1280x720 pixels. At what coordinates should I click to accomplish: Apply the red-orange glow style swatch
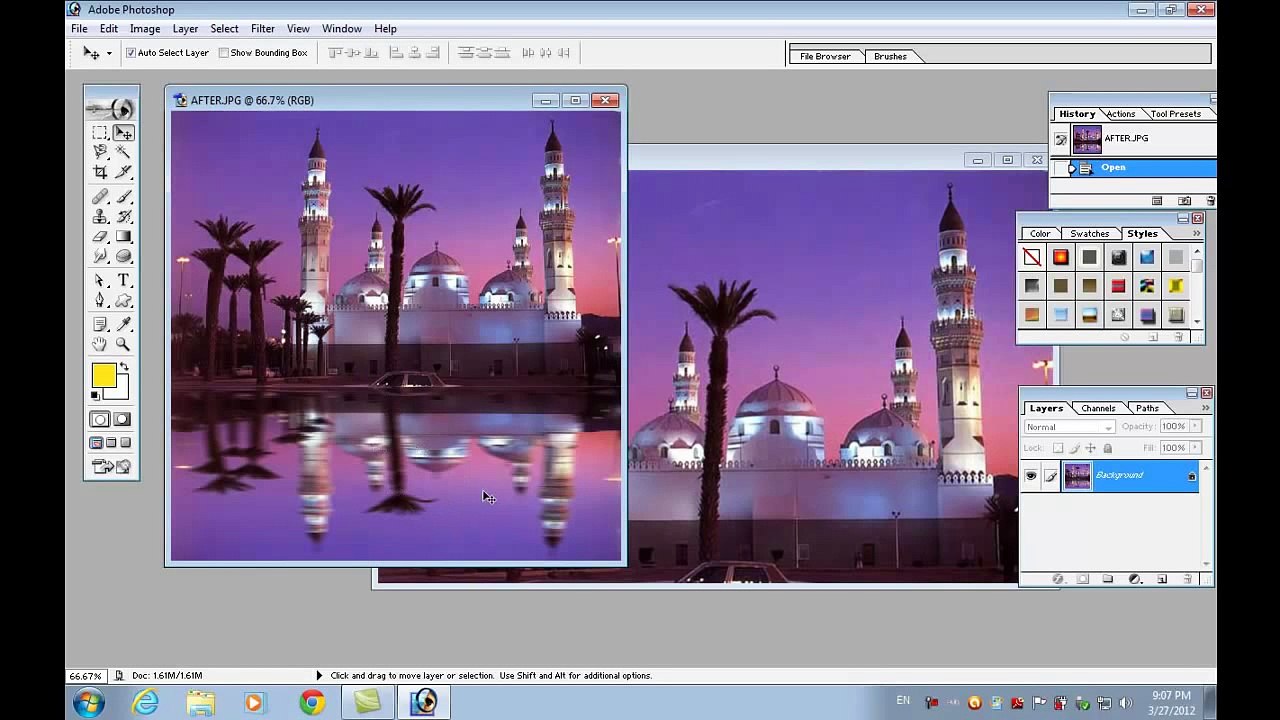pos(1060,258)
